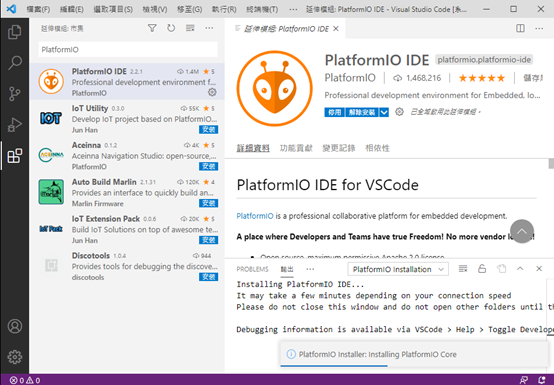Image resolution: width=554 pixels, height=385 pixels.
Task: Open the Selection menu
Action: [113, 9]
